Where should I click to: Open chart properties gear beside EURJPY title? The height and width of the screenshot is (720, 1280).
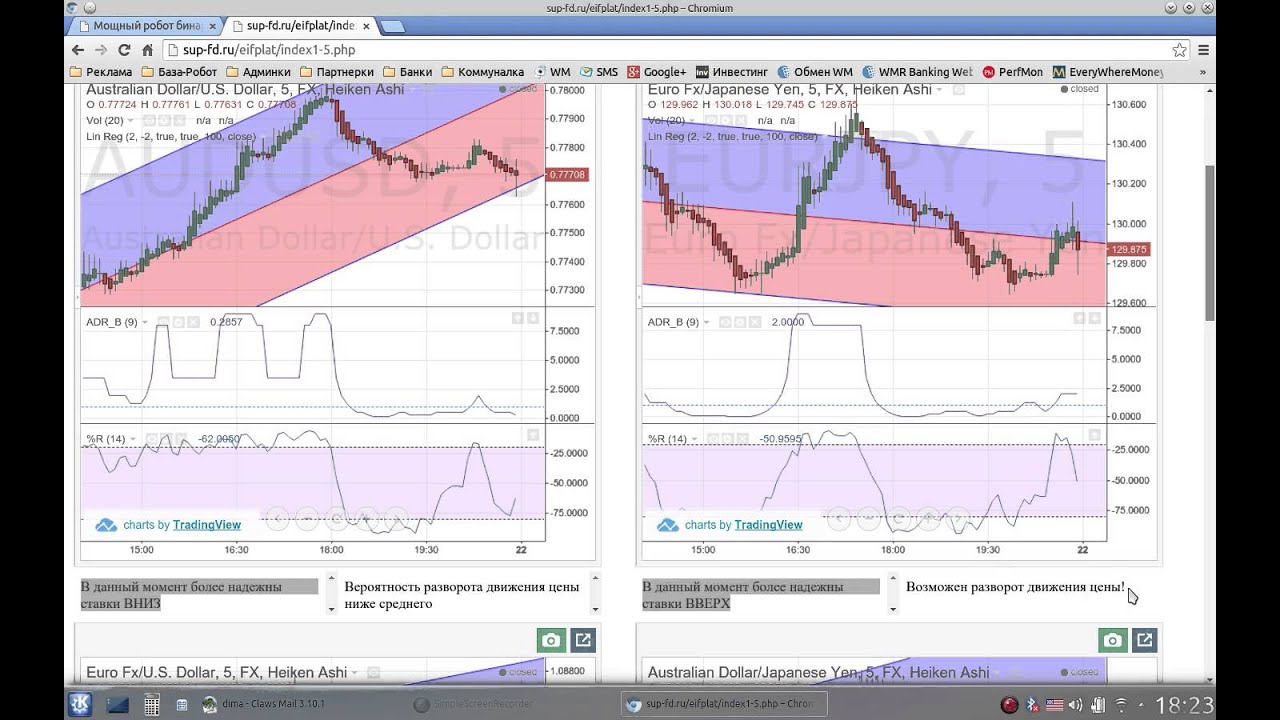[x=958, y=89]
